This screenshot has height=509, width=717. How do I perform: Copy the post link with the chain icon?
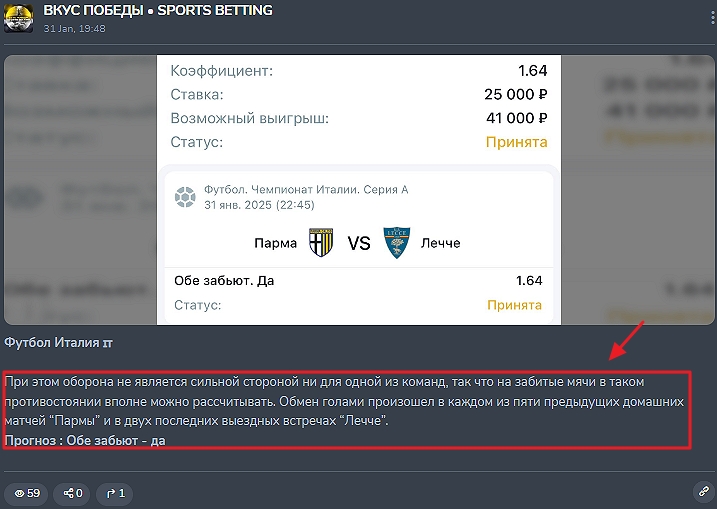click(702, 492)
